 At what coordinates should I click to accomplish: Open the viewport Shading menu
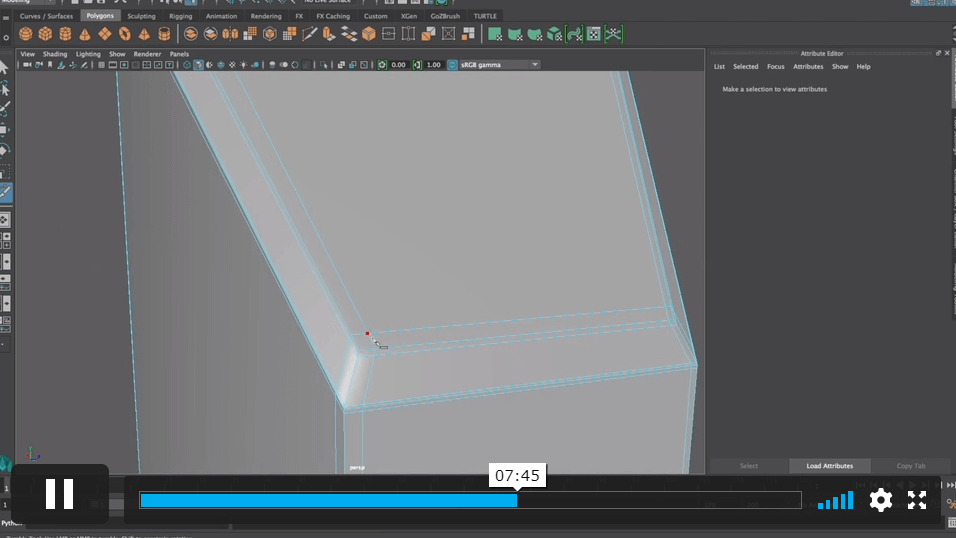tap(55, 54)
